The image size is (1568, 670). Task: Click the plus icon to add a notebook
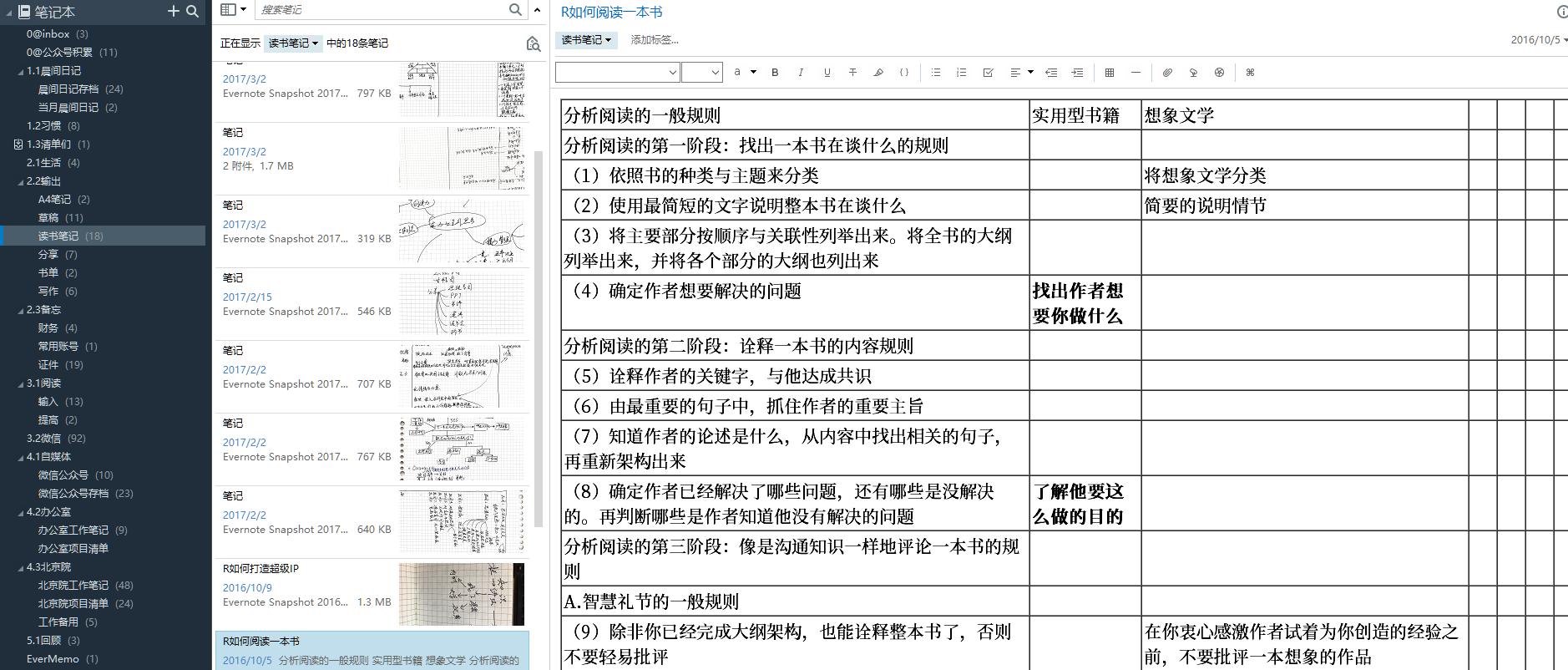tap(174, 11)
